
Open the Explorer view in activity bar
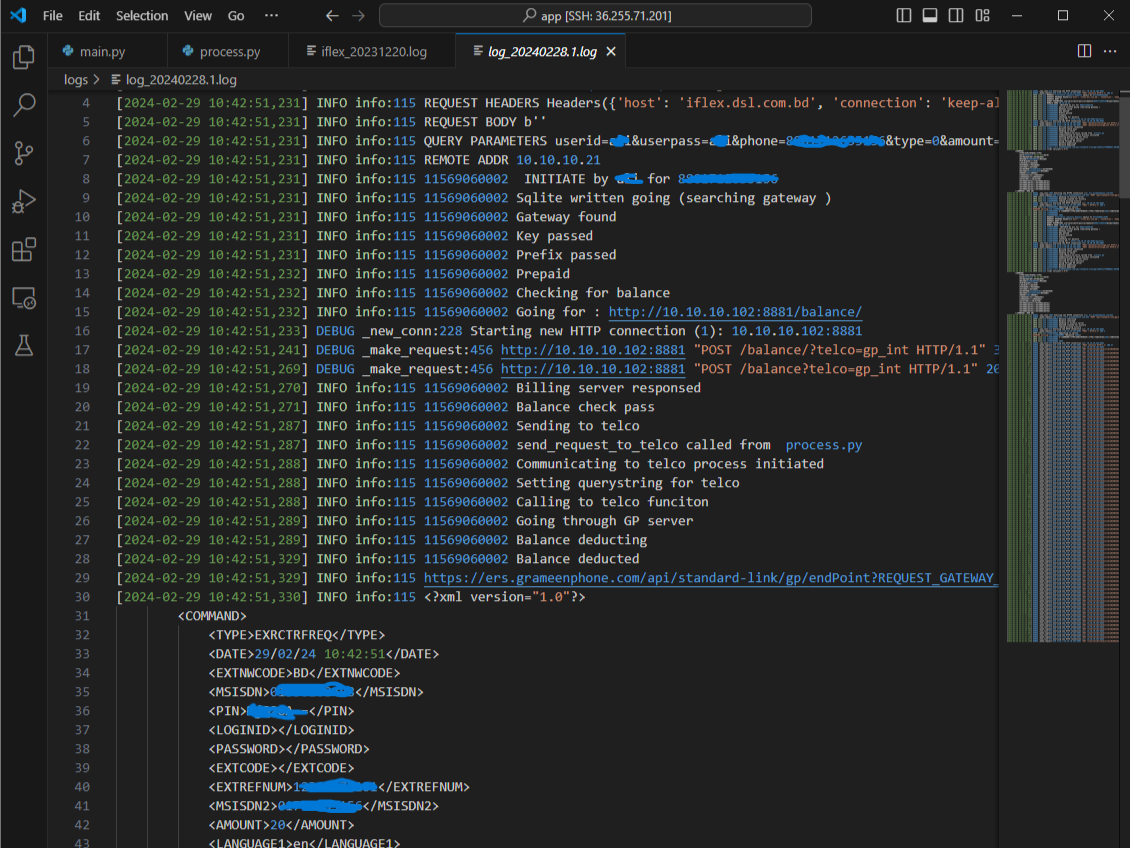(23, 58)
